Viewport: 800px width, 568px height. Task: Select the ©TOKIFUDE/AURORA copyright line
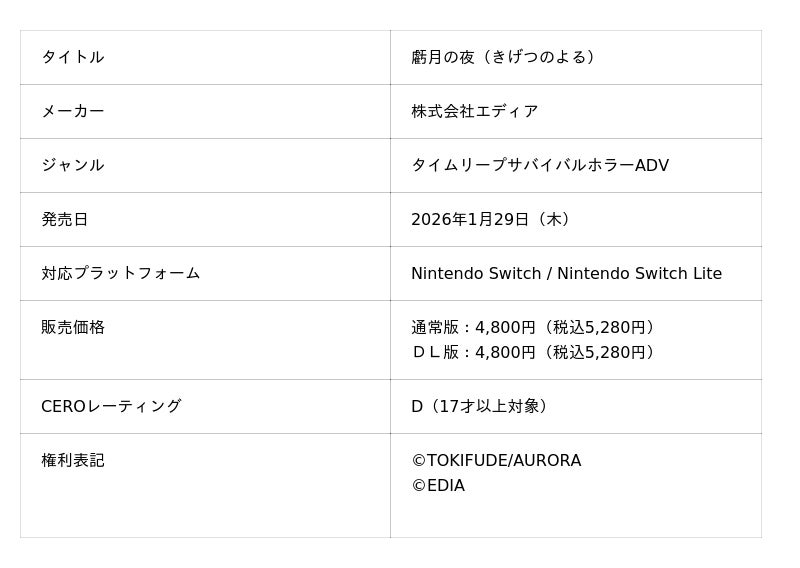pos(496,460)
